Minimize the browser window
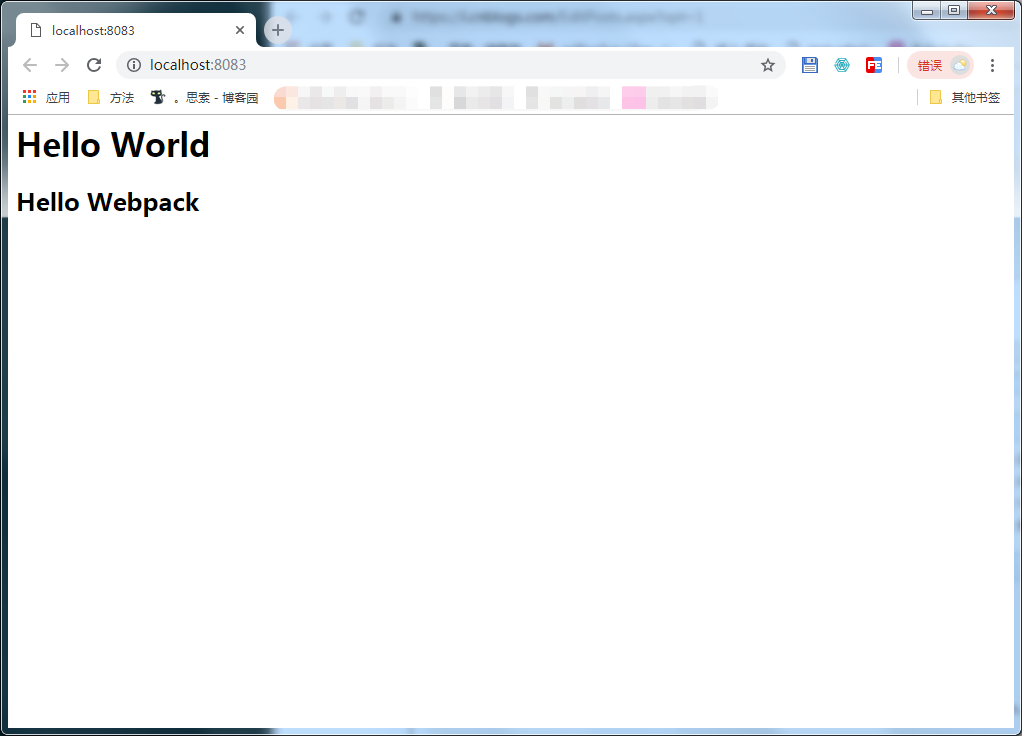Image resolution: width=1022 pixels, height=736 pixels. point(926,10)
